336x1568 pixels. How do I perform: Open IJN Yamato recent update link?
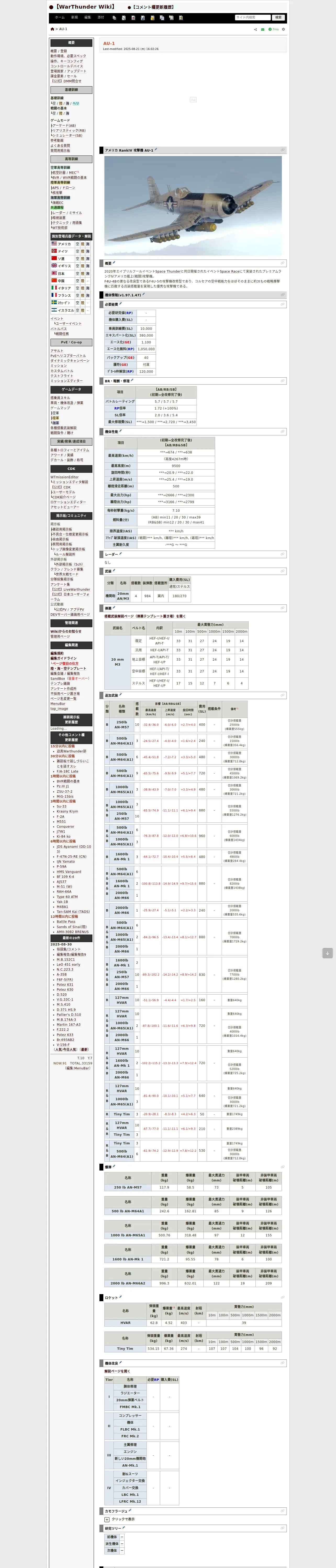tap(66, 861)
